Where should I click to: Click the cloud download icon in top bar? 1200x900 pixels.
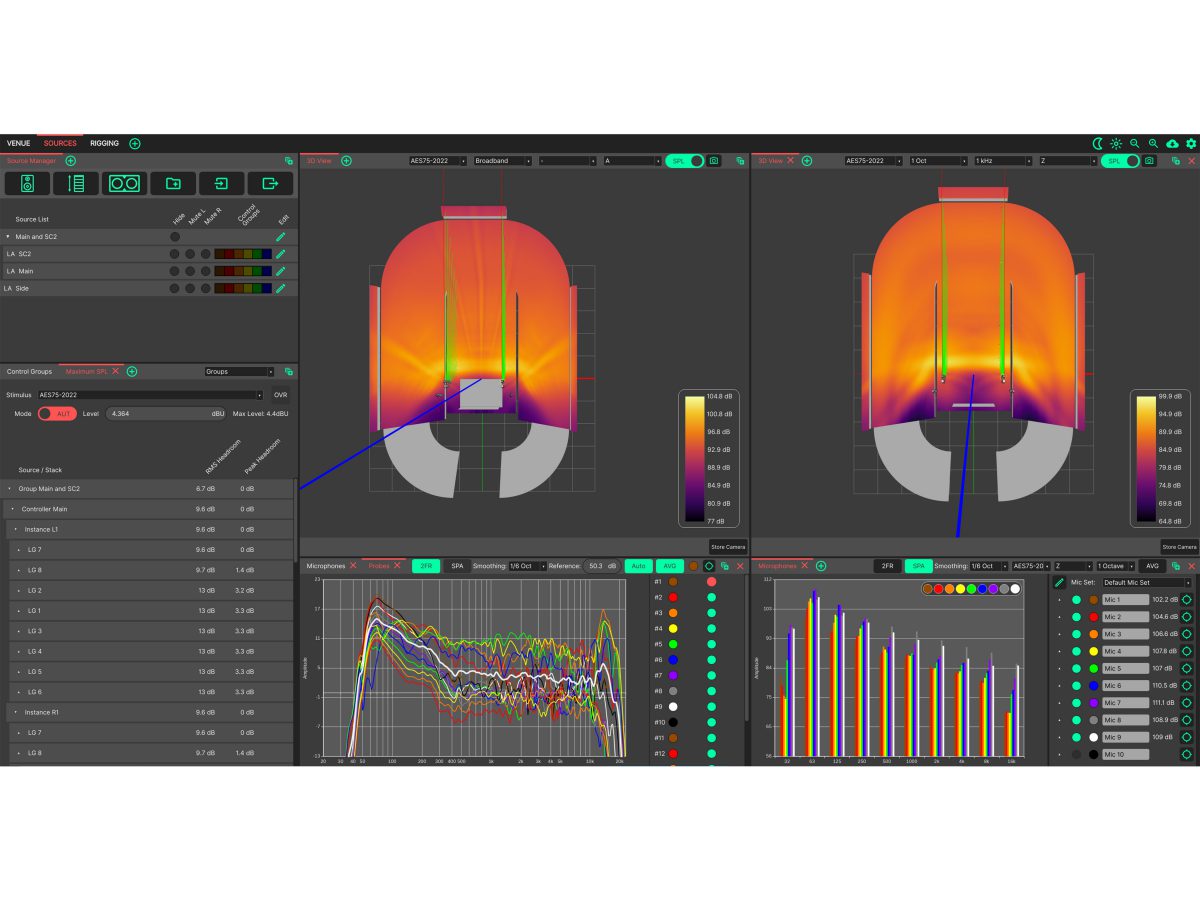1172,144
